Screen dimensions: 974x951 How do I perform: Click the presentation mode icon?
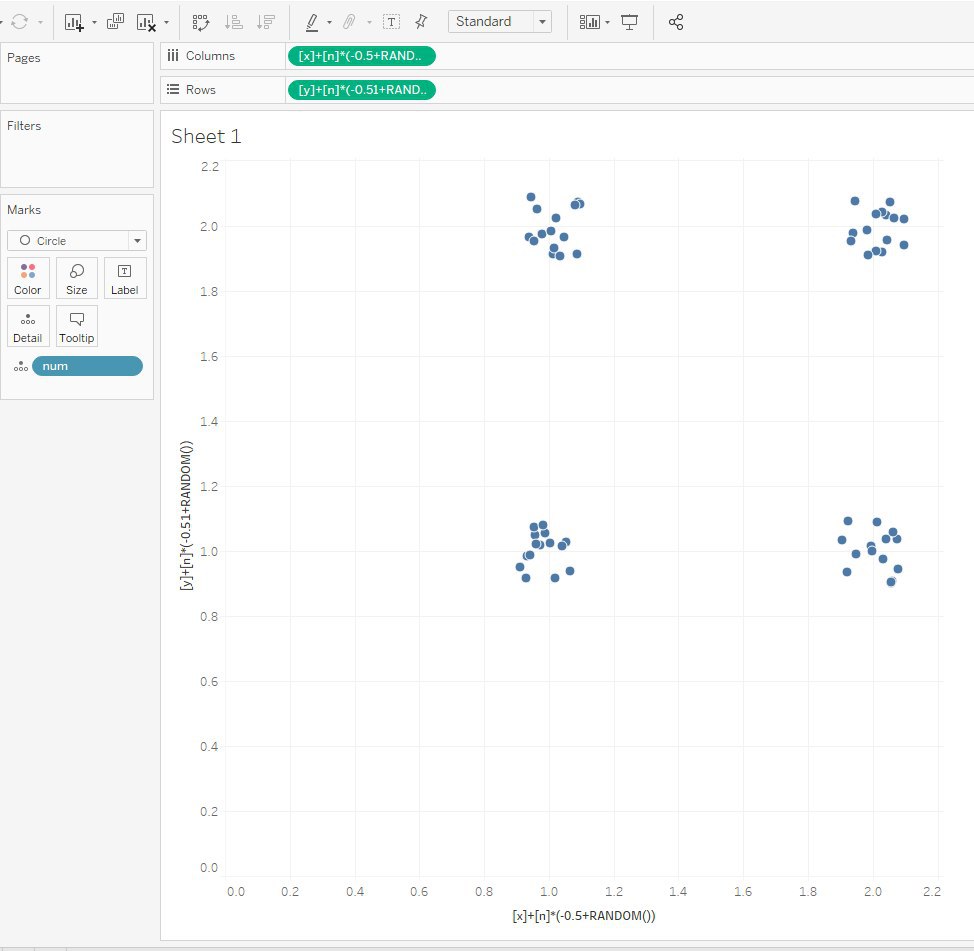click(x=629, y=22)
